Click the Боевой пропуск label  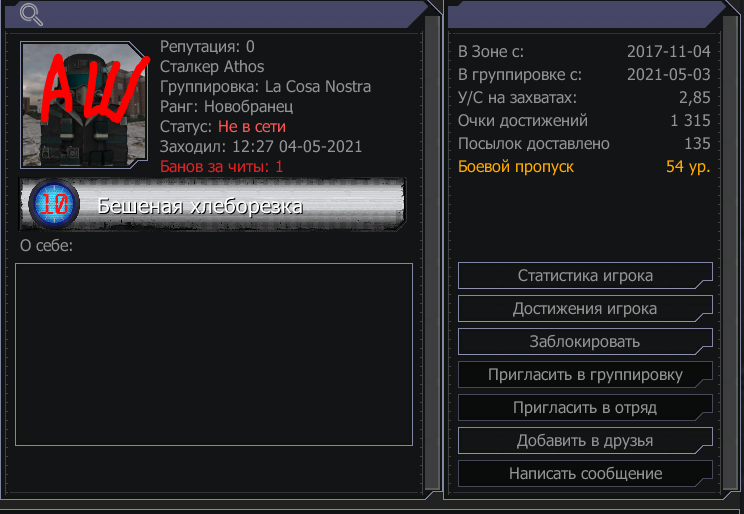click(516, 167)
